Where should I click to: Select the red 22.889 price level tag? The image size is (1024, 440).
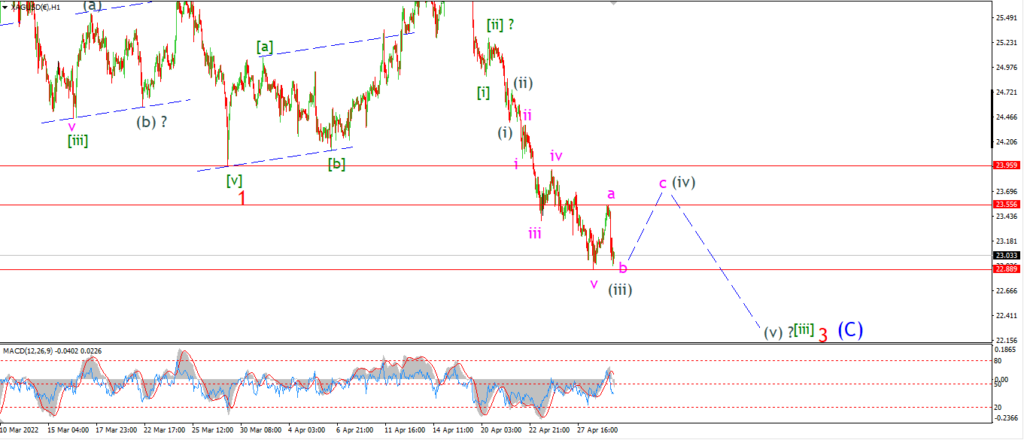click(x=1006, y=269)
